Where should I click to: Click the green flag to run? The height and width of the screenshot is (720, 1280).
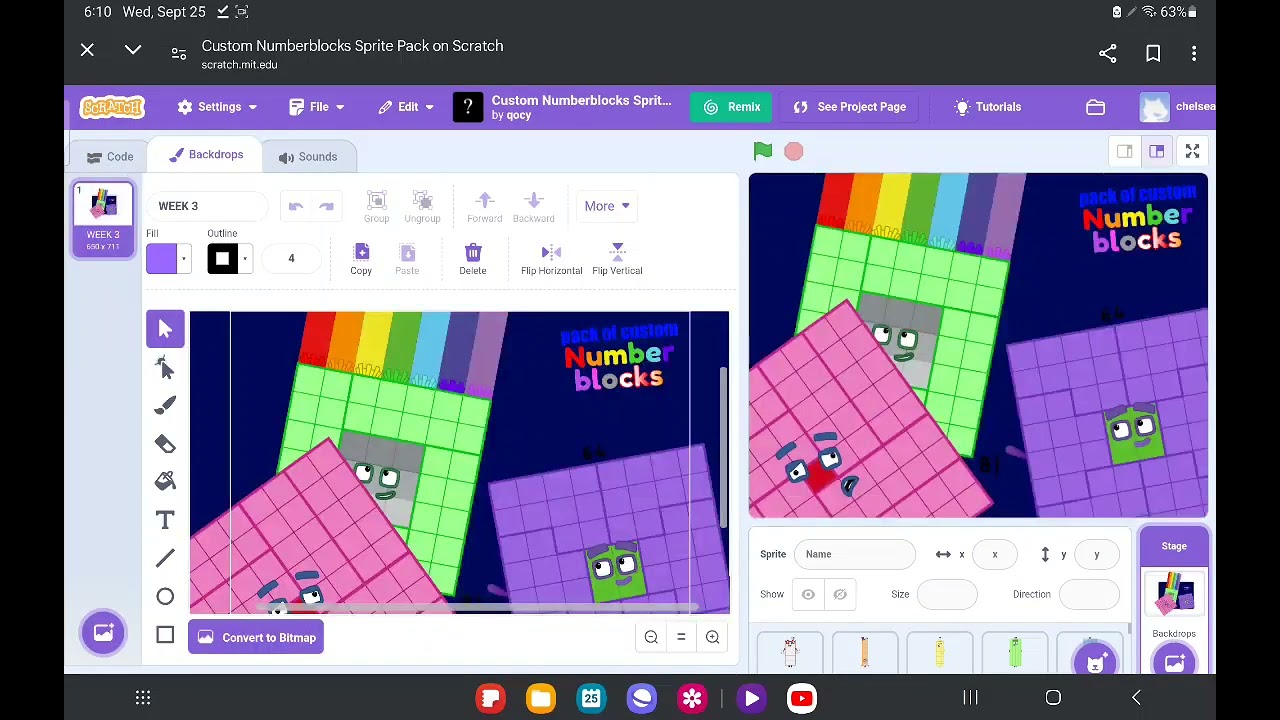tap(763, 151)
